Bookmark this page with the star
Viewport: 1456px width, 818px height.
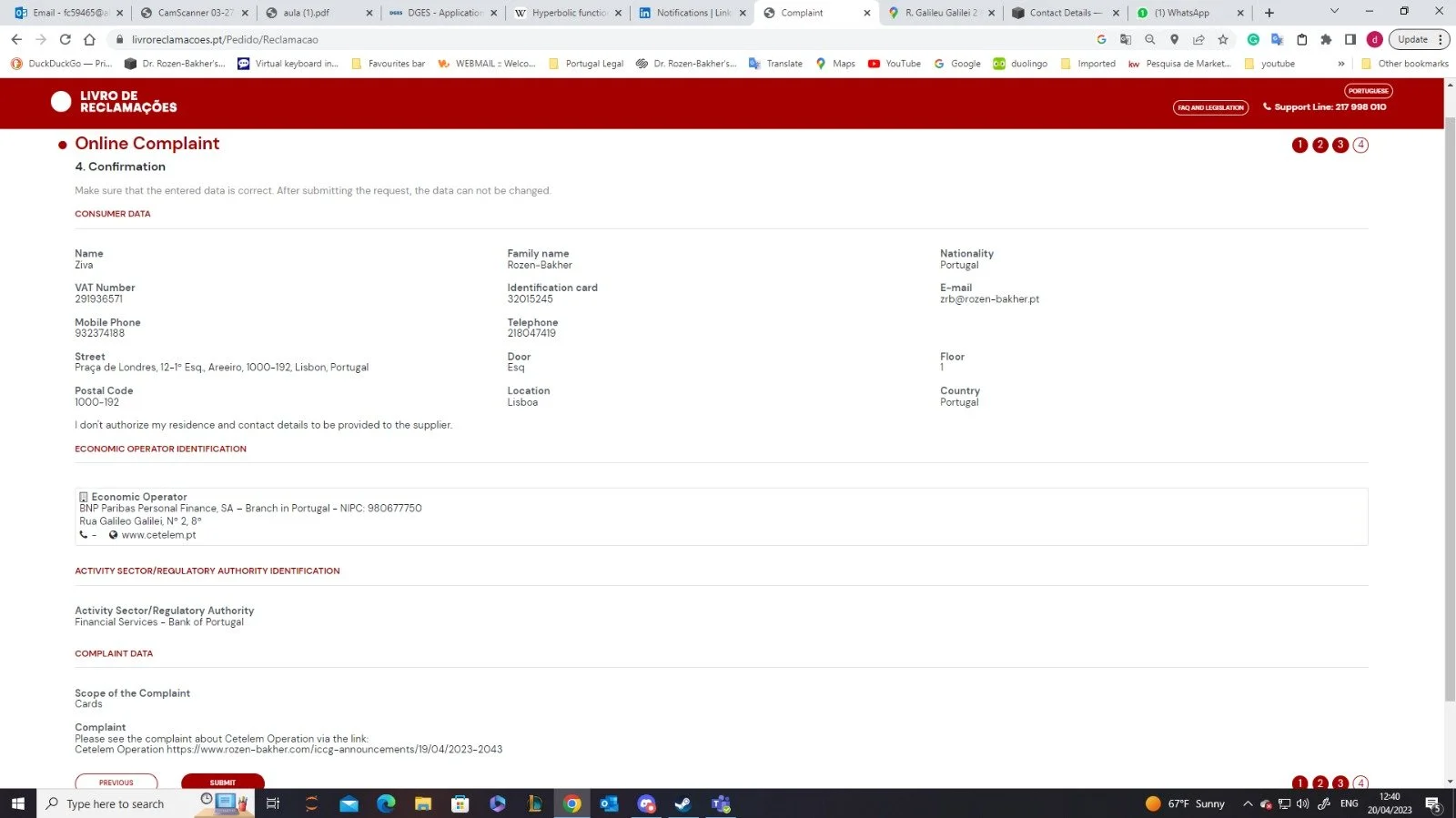click(x=1223, y=39)
